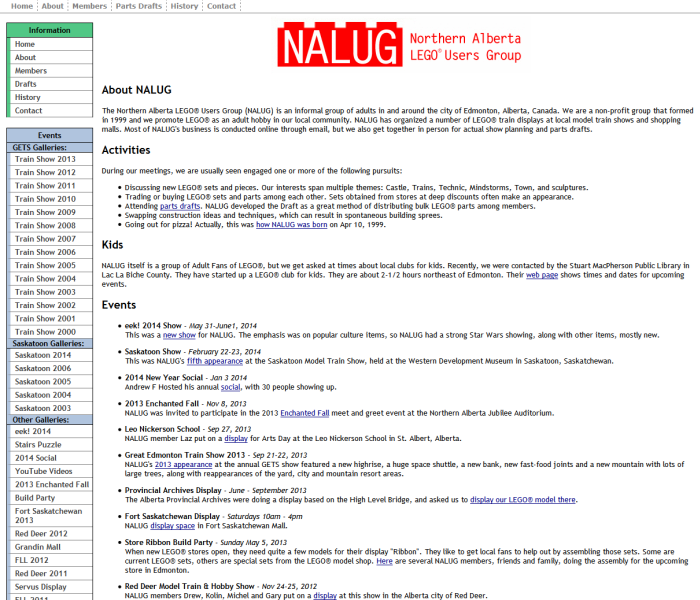The height and width of the screenshot is (600, 700).
Task: Open the Train Show 2009 gallery
Action: 50,212
